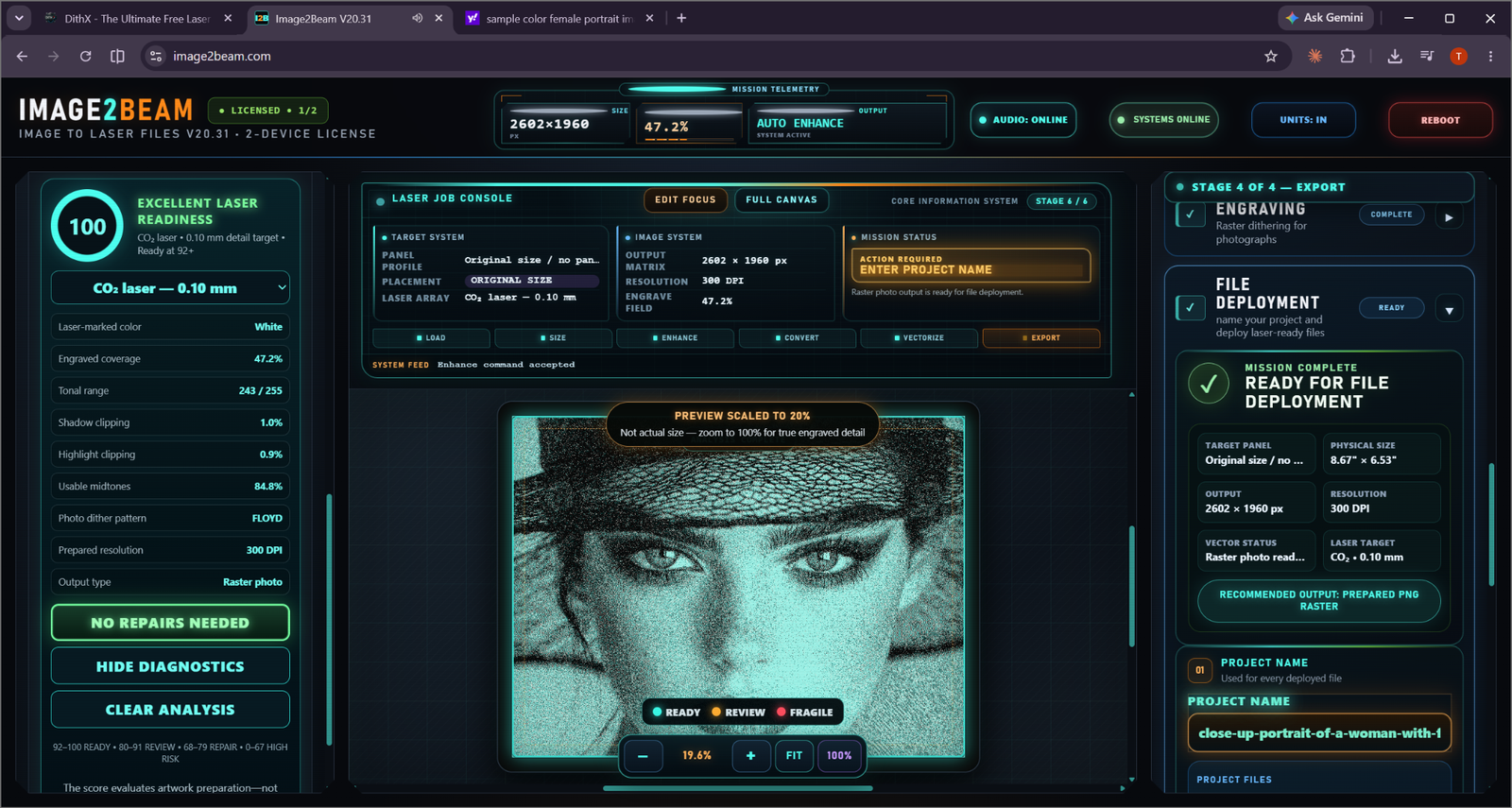Select the CONVERT stage tab
The image size is (1512, 808).
pos(797,337)
